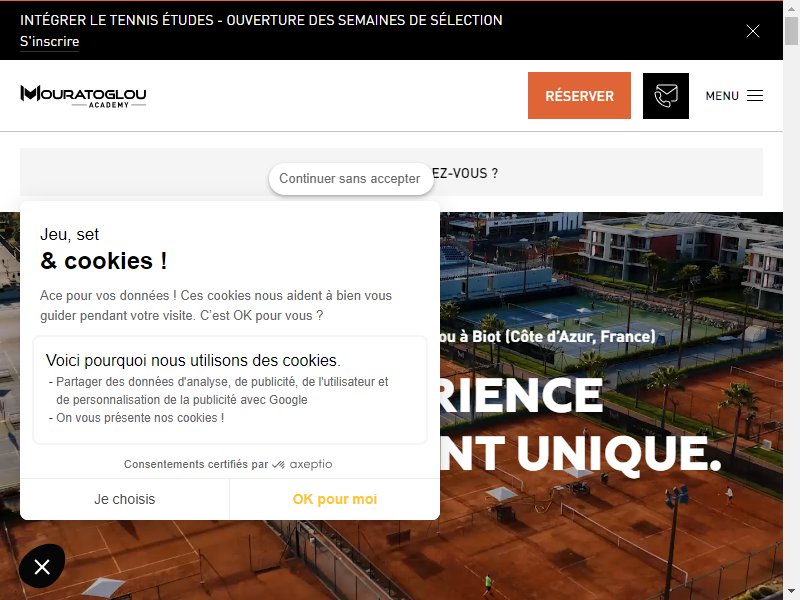Screen dimensions: 800x600
Task: Click the '& cookies !' heading
Action: 104,261
